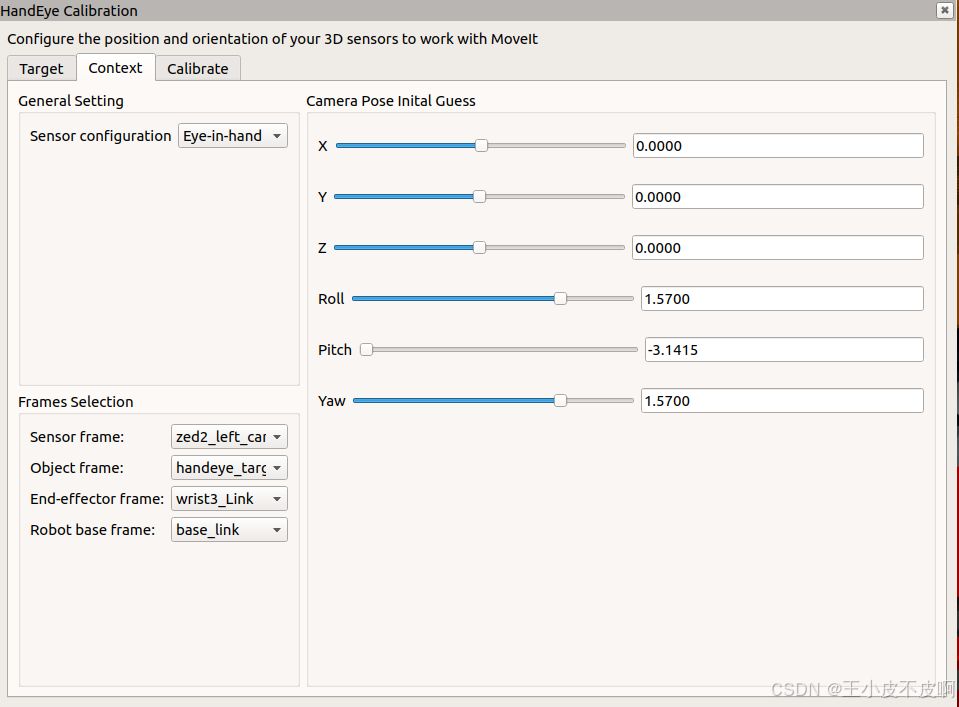Click the 'General Setting' group label

[x=71, y=101]
